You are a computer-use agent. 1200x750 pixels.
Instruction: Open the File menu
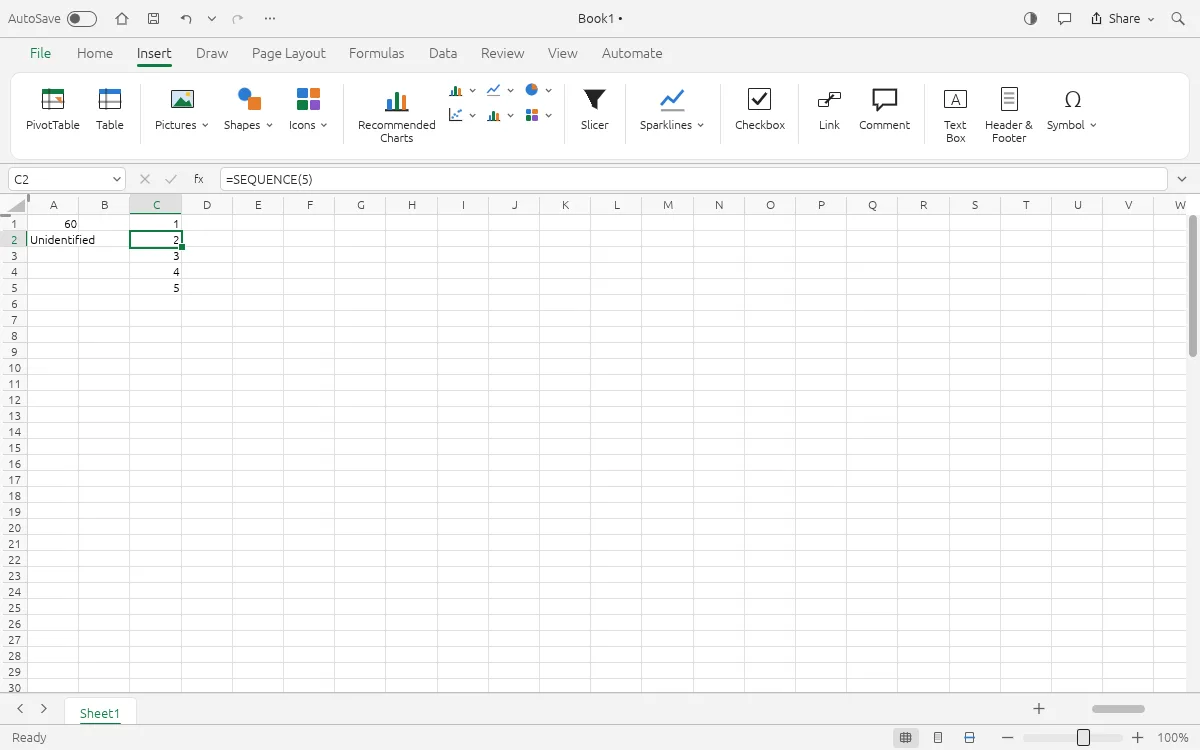click(40, 53)
